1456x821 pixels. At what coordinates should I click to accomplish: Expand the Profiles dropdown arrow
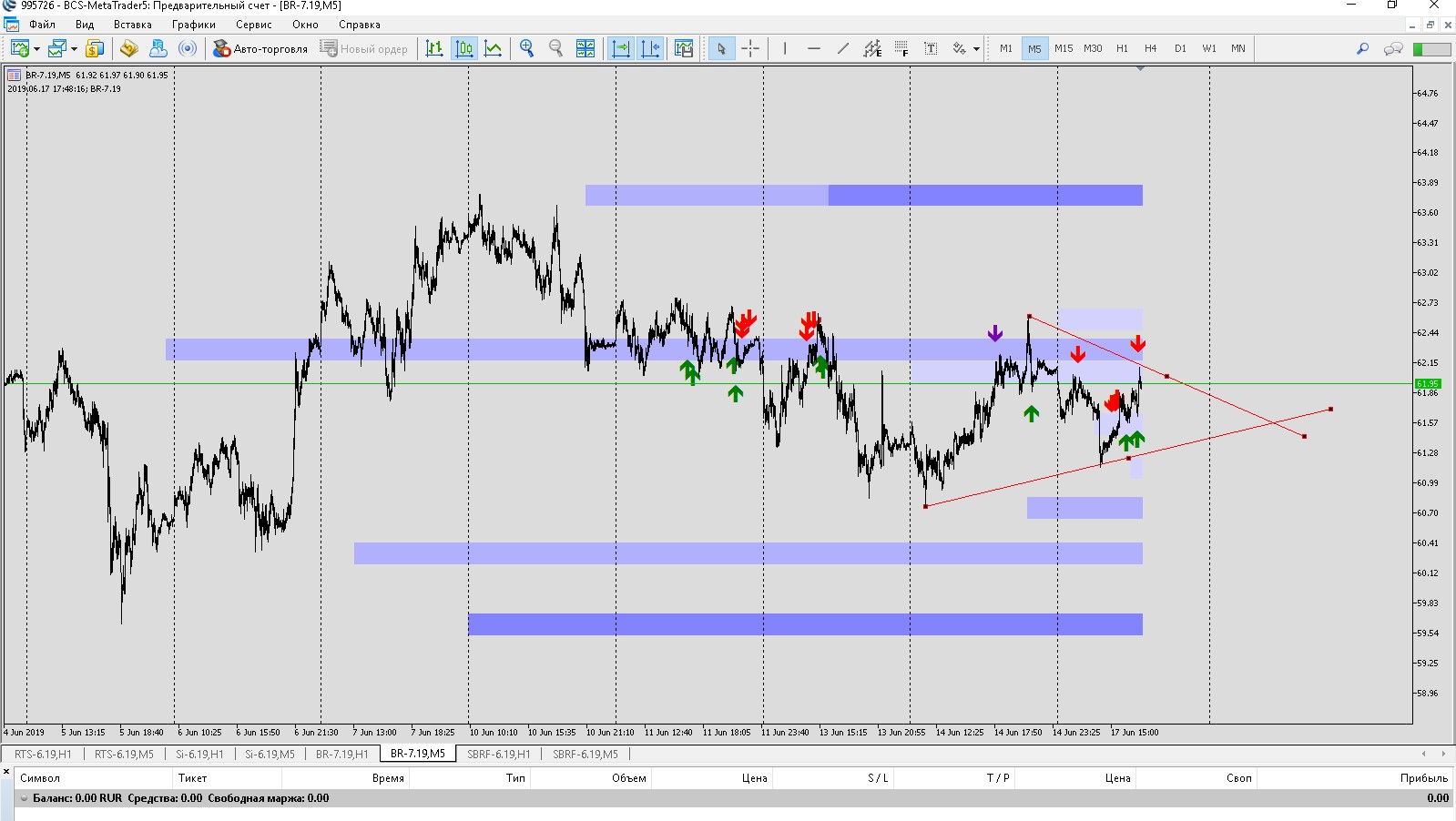(74, 49)
